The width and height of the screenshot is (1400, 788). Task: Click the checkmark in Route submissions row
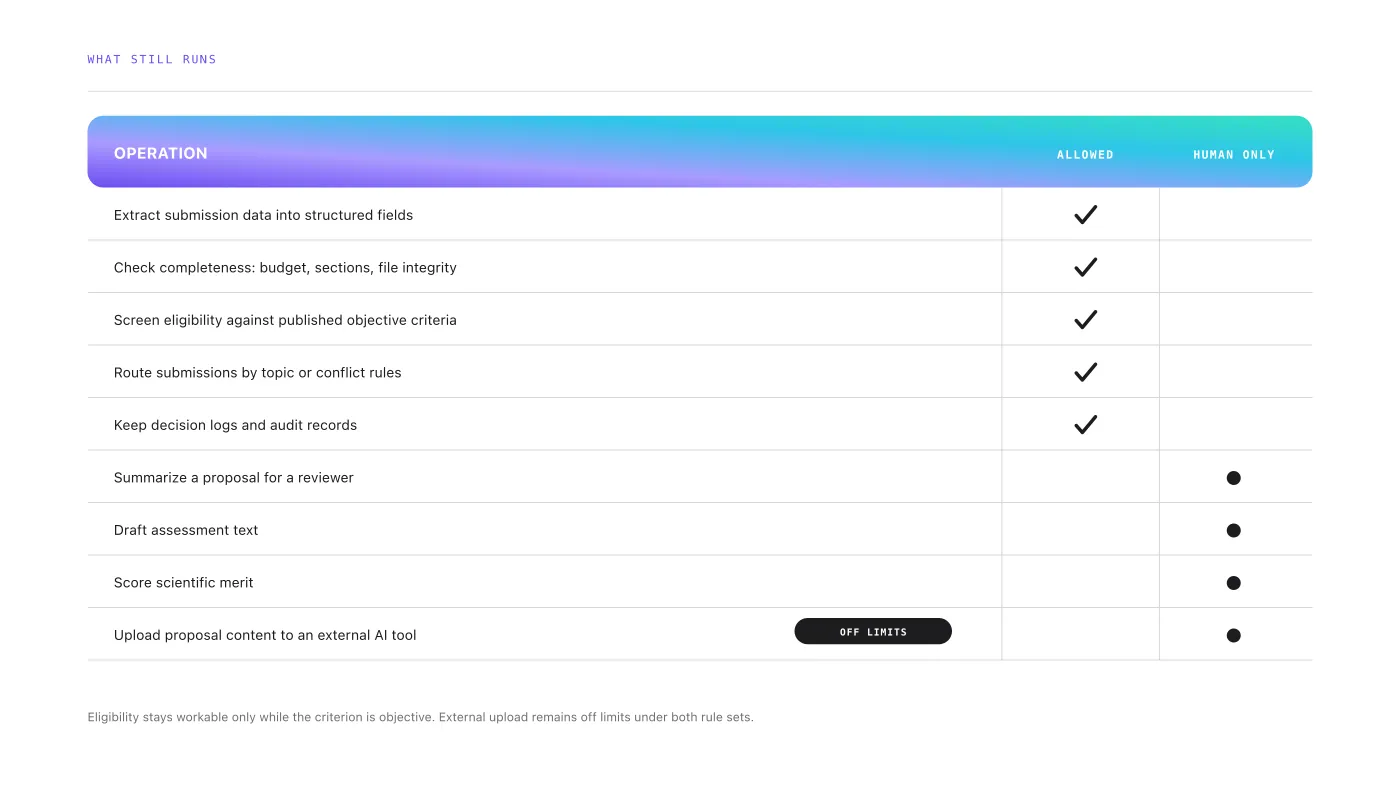pos(1085,372)
